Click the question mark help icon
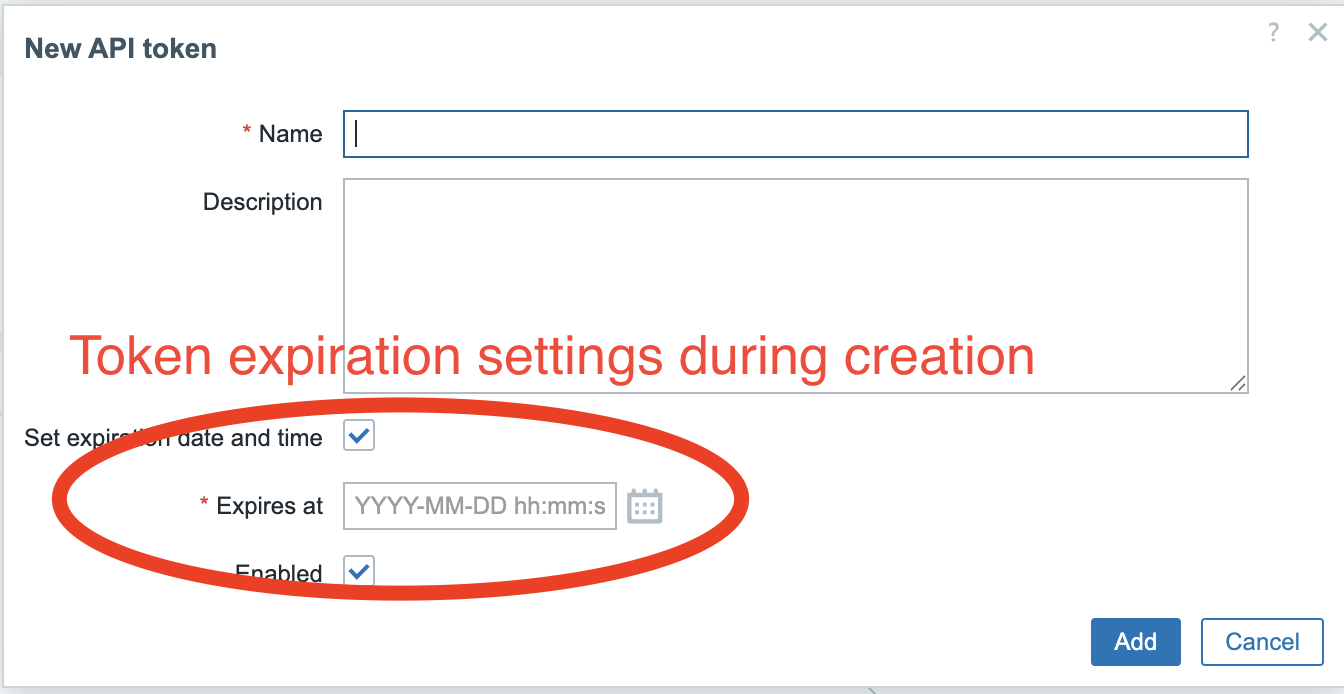Screen dimensions: 1344x694 point(1273,33)
